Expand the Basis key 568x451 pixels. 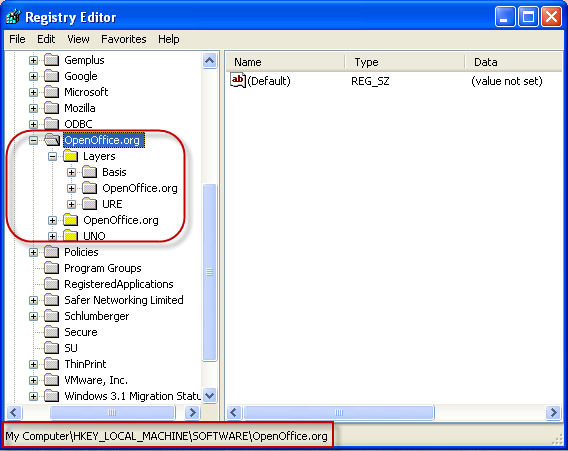coord(71,172)
